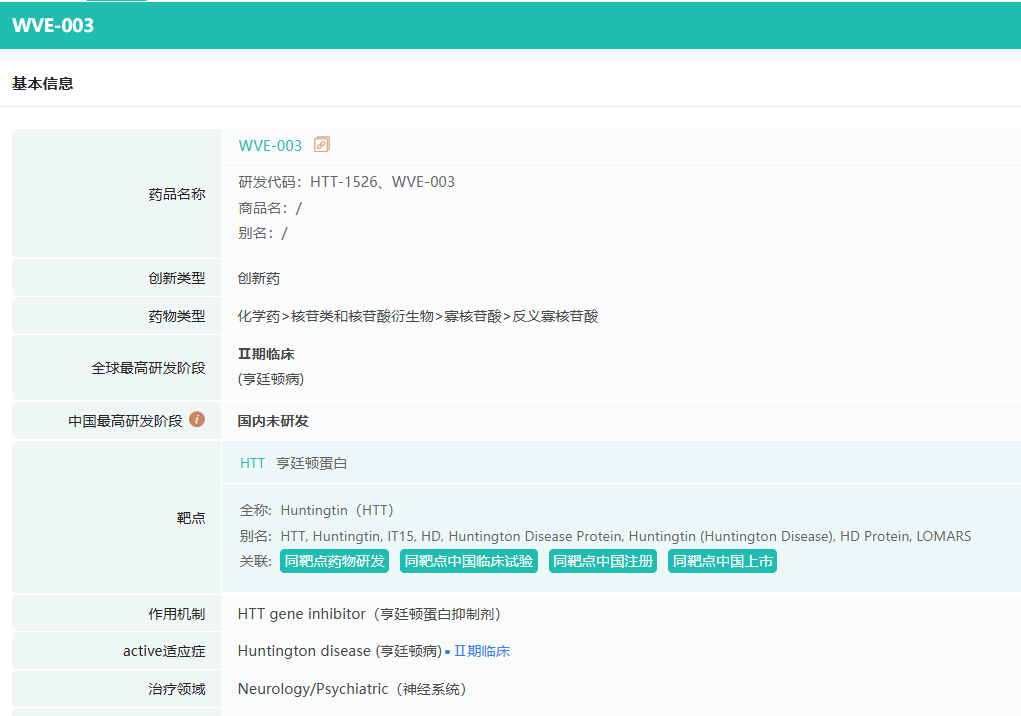Viewport: 1021px width, 716px height.
Task: Click the edit icon beside WVE-003 name
Action: (x=321, y=145)
